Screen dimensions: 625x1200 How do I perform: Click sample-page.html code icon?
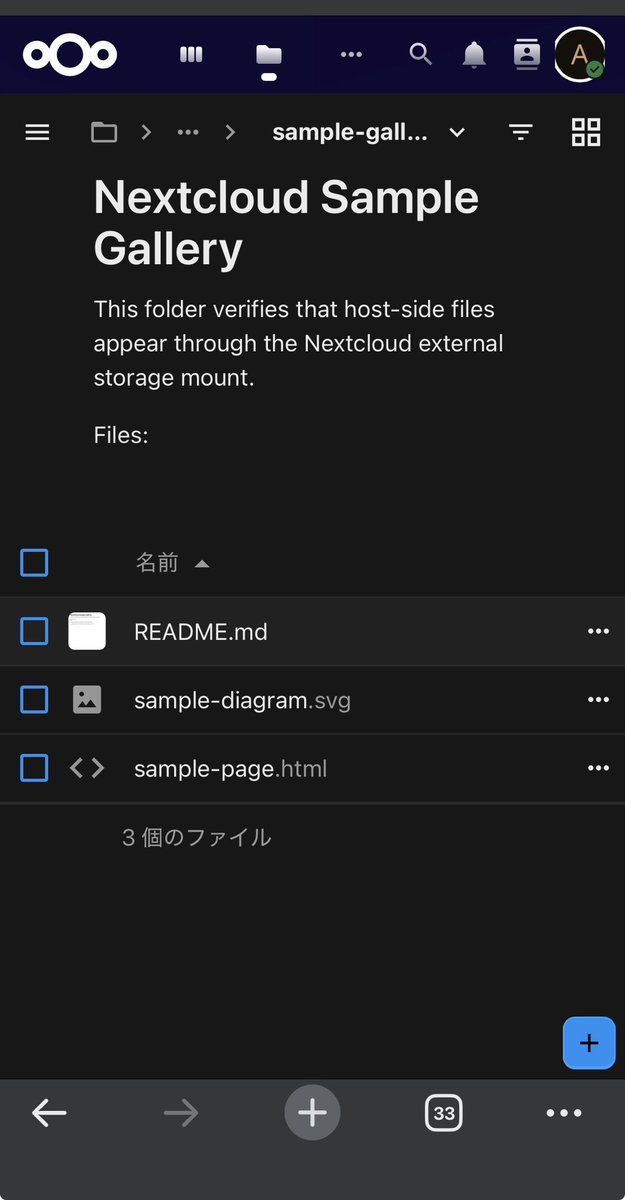pos(87,768)
